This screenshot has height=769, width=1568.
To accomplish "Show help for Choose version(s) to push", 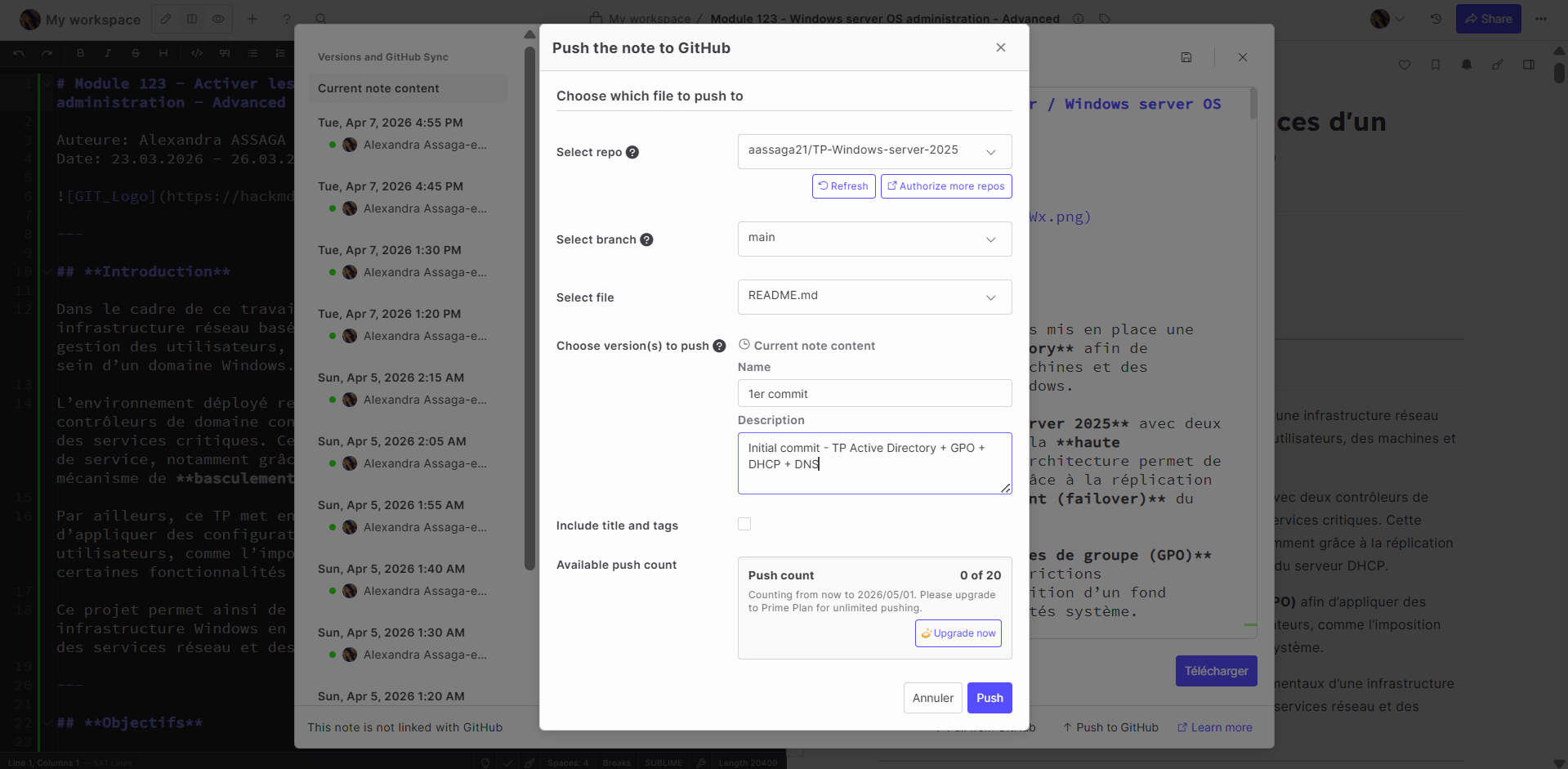I will tap(719, 346).
